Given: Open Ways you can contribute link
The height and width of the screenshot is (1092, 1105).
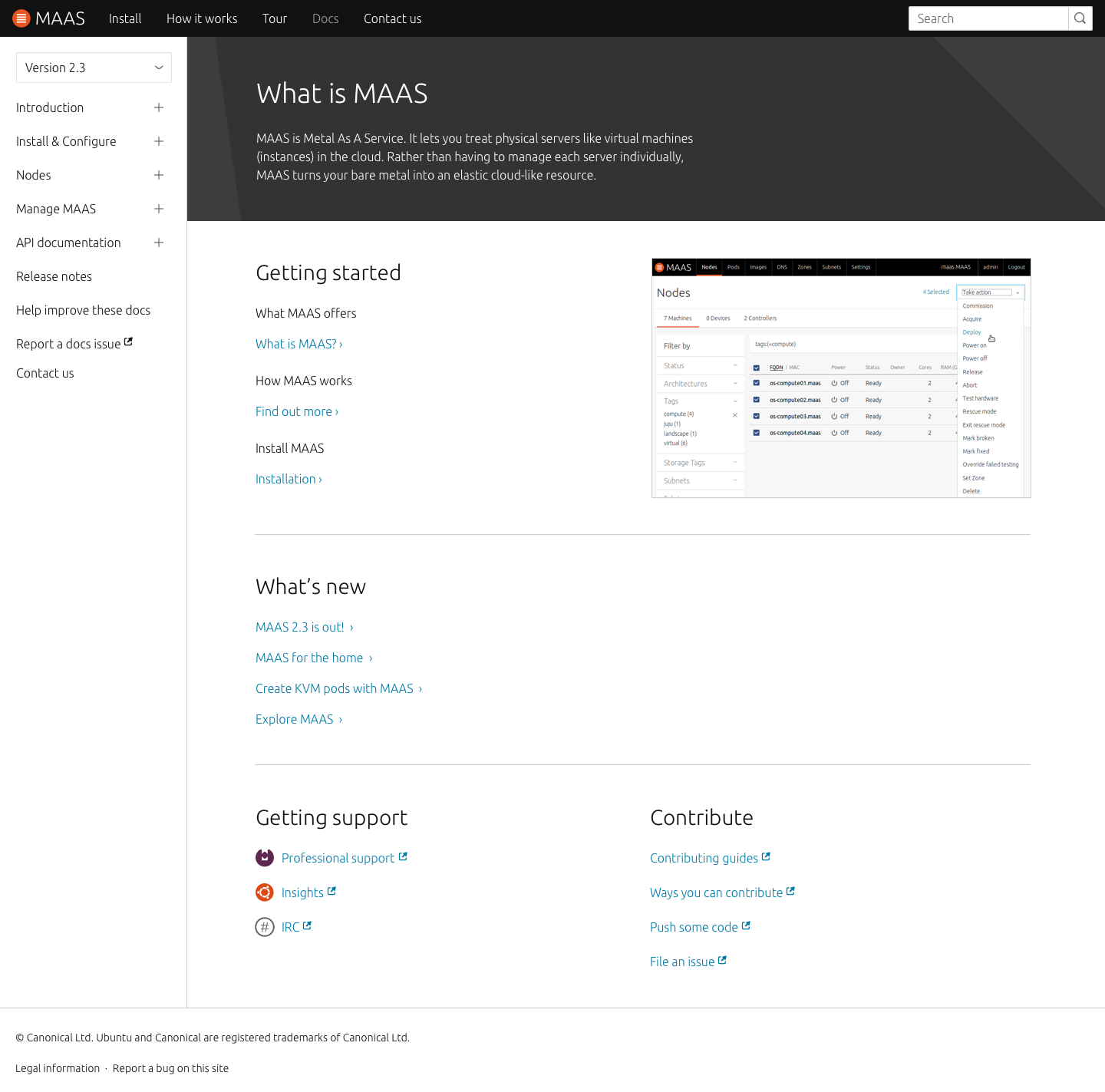Looking at the screenshot, I should click(722, 892).
